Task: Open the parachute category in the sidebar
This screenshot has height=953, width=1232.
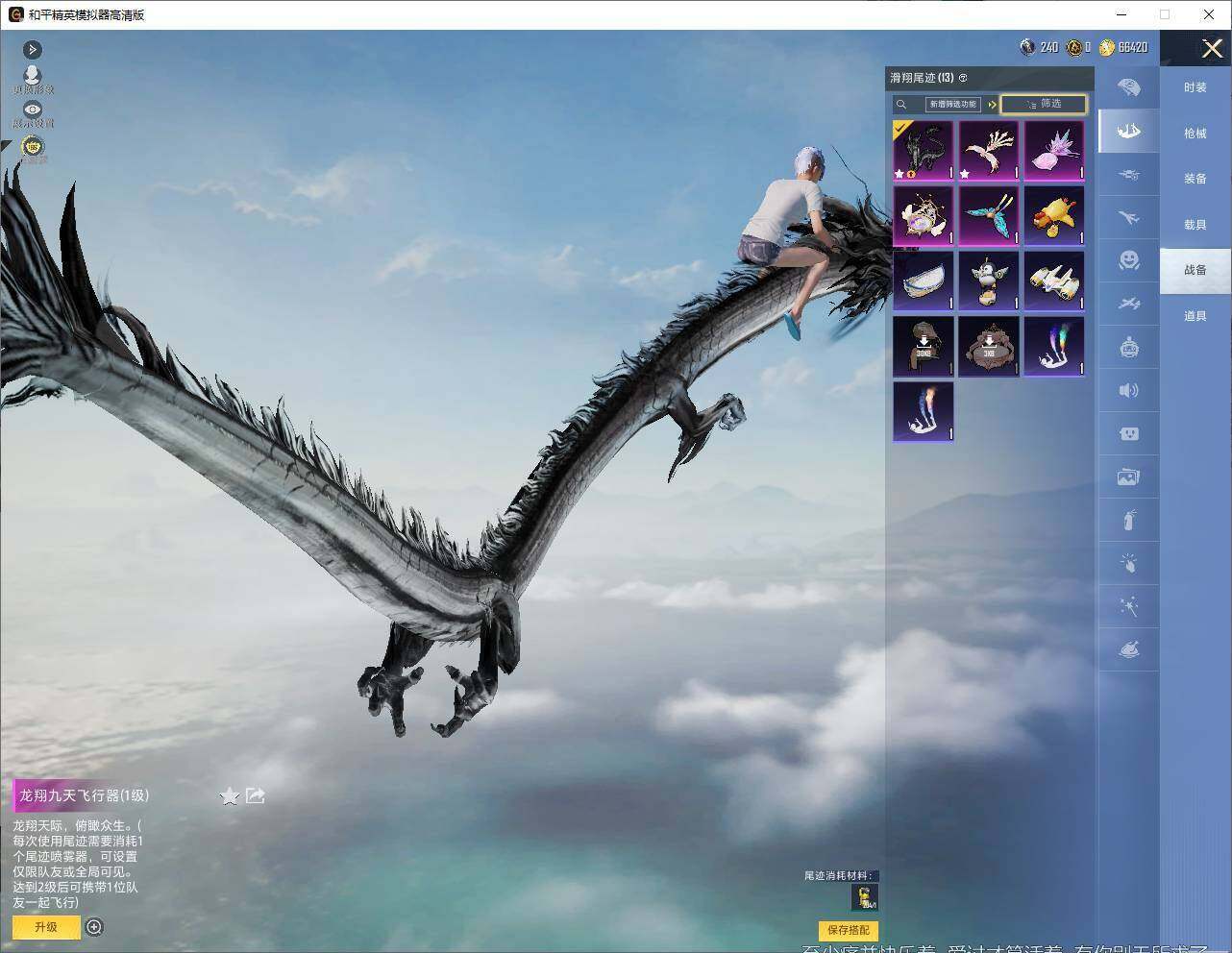Action: pos(1129,87)
